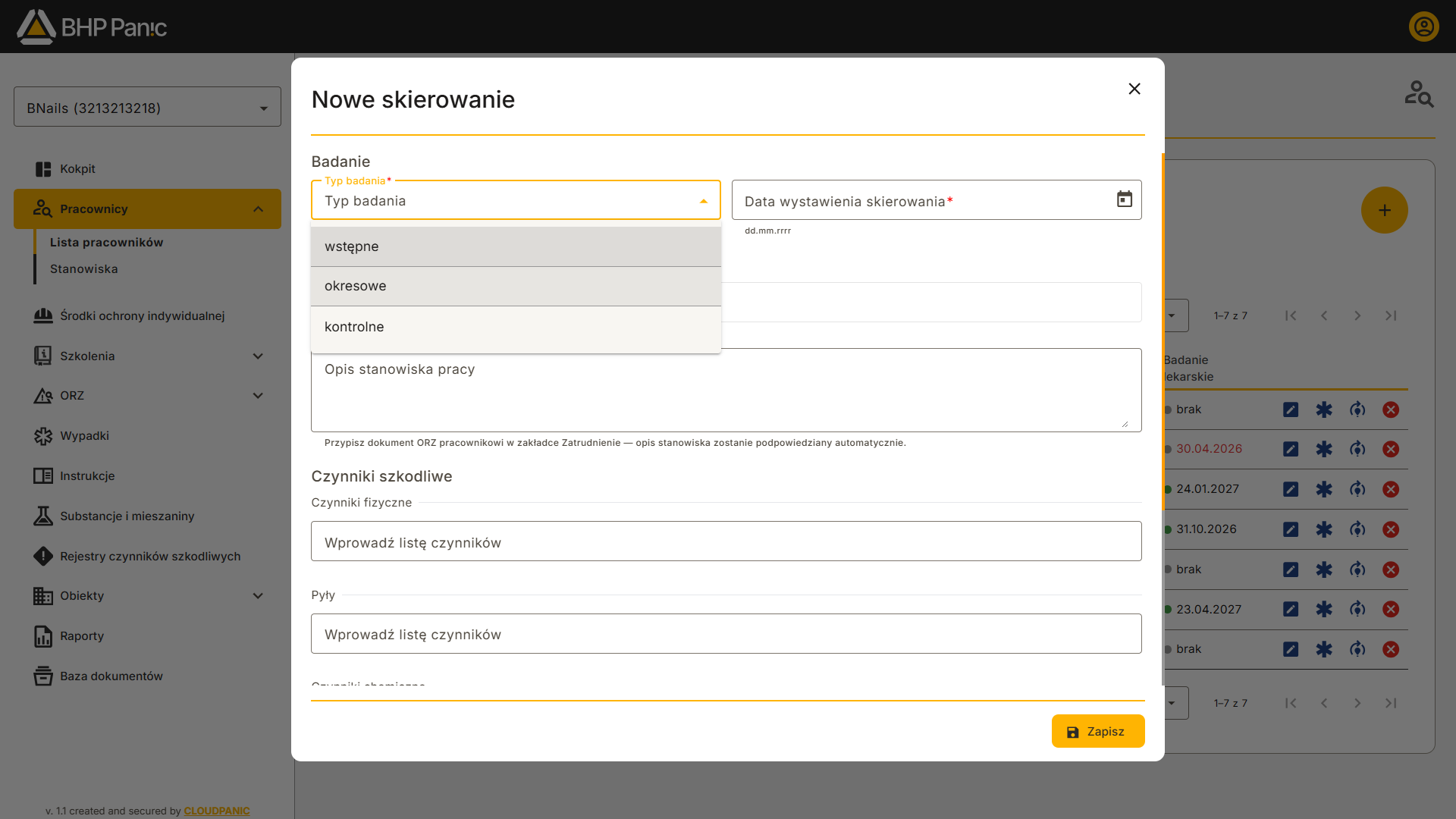1456x819 pixels.
Task: Open Rejestry czynników szkodliwych section
Action: [150, 556]
